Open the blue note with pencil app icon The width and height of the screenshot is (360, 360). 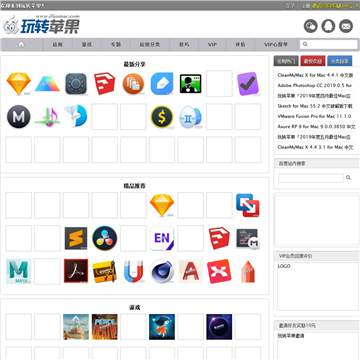tap(162, 84)
